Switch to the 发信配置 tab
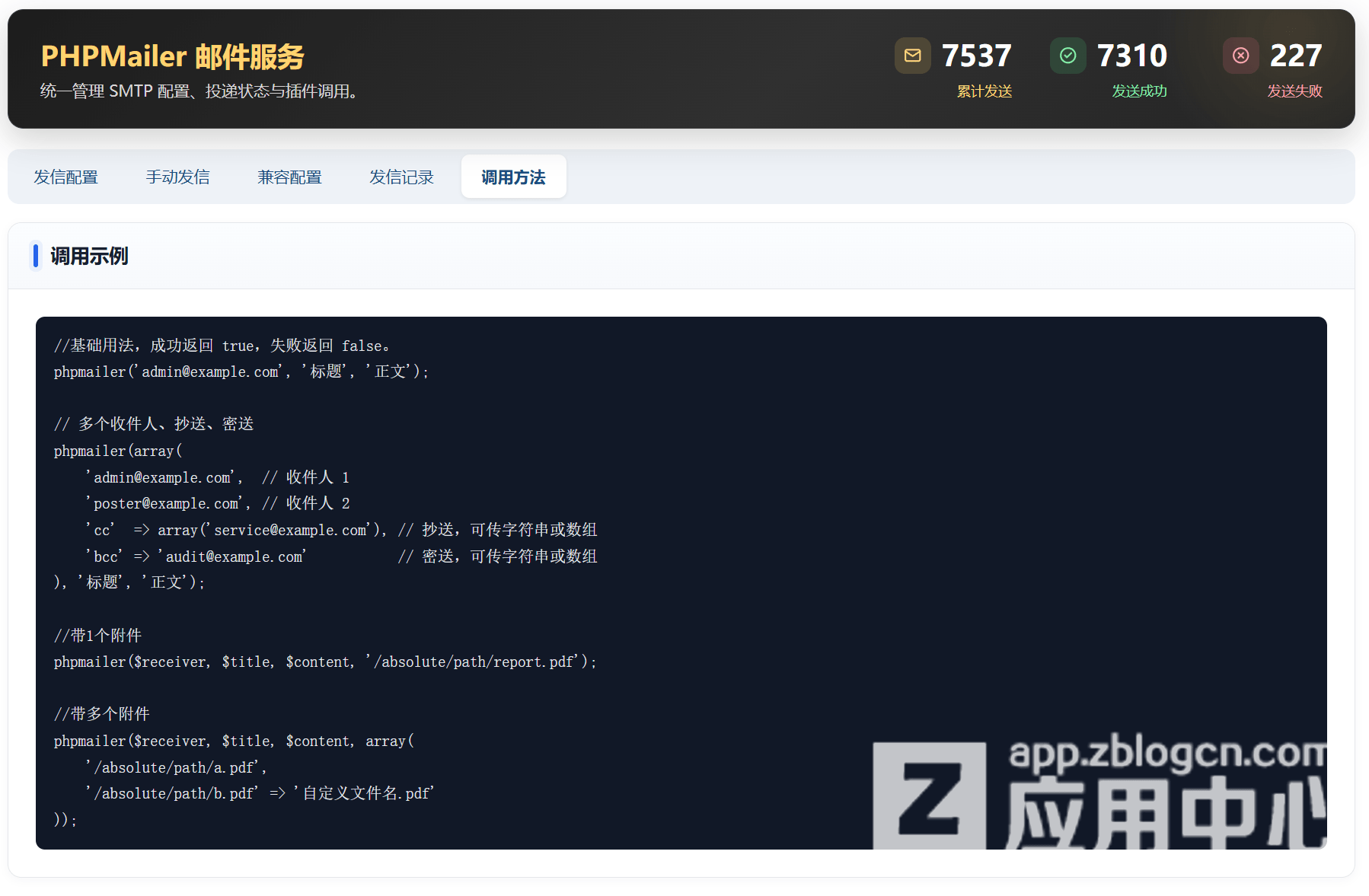Image resolution: width=1369 pixels, height=896 pixels. point(66,177)
